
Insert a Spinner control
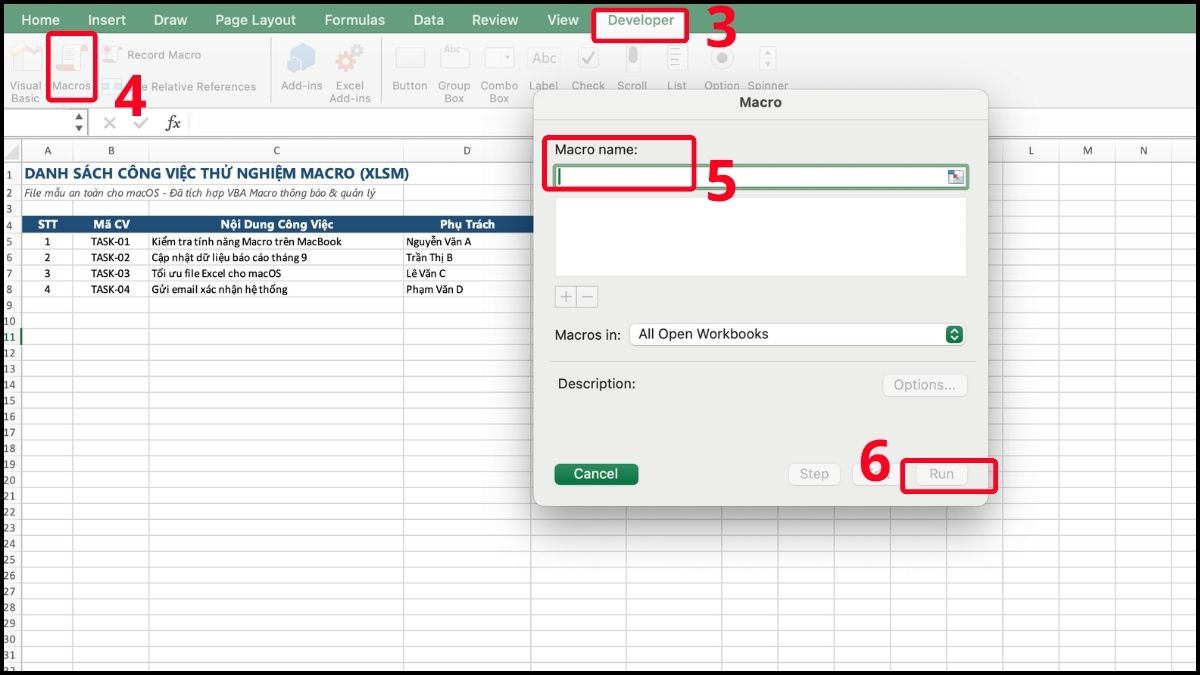point(767,68)
